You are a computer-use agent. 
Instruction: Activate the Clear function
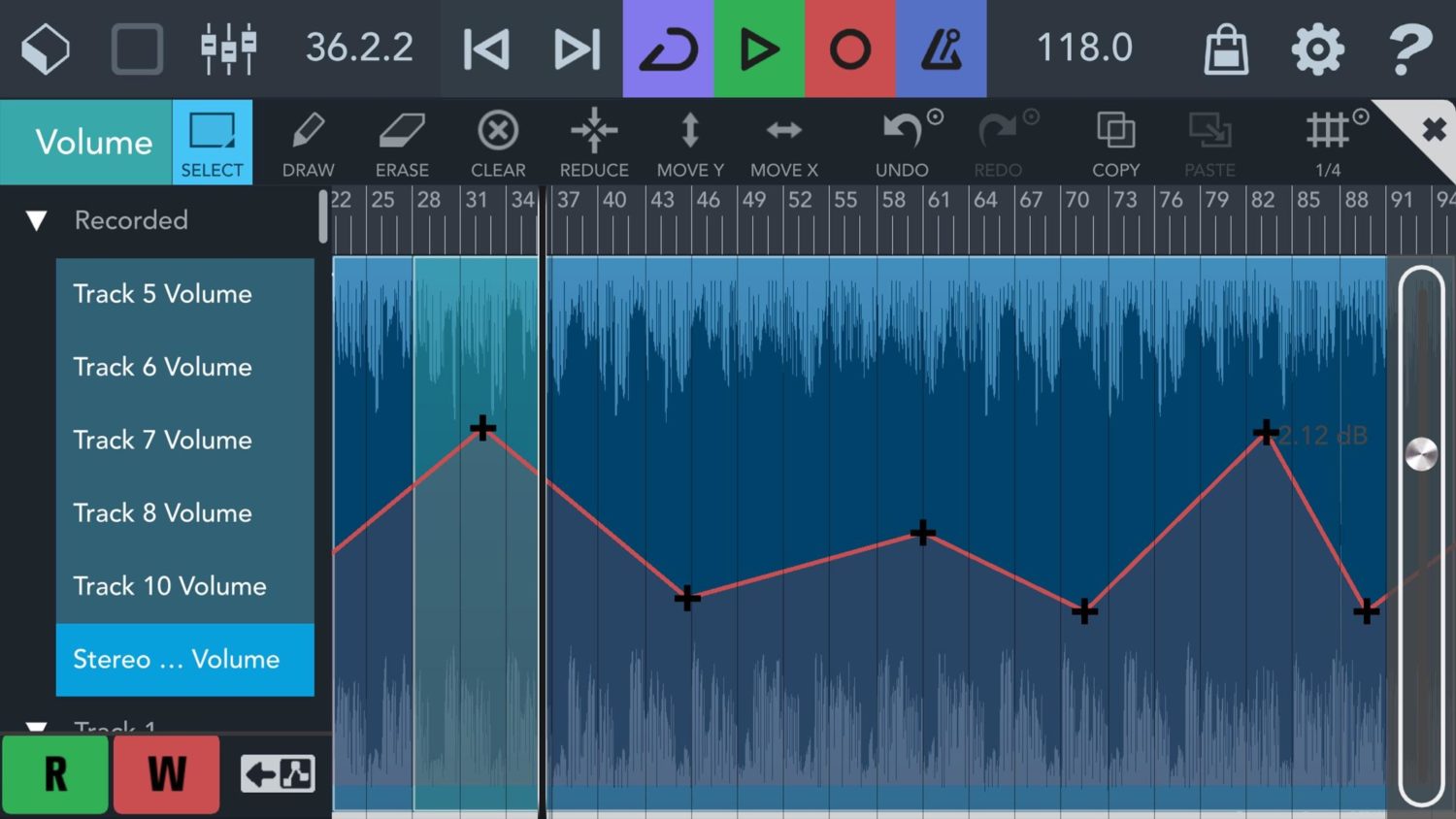[497, 142]
